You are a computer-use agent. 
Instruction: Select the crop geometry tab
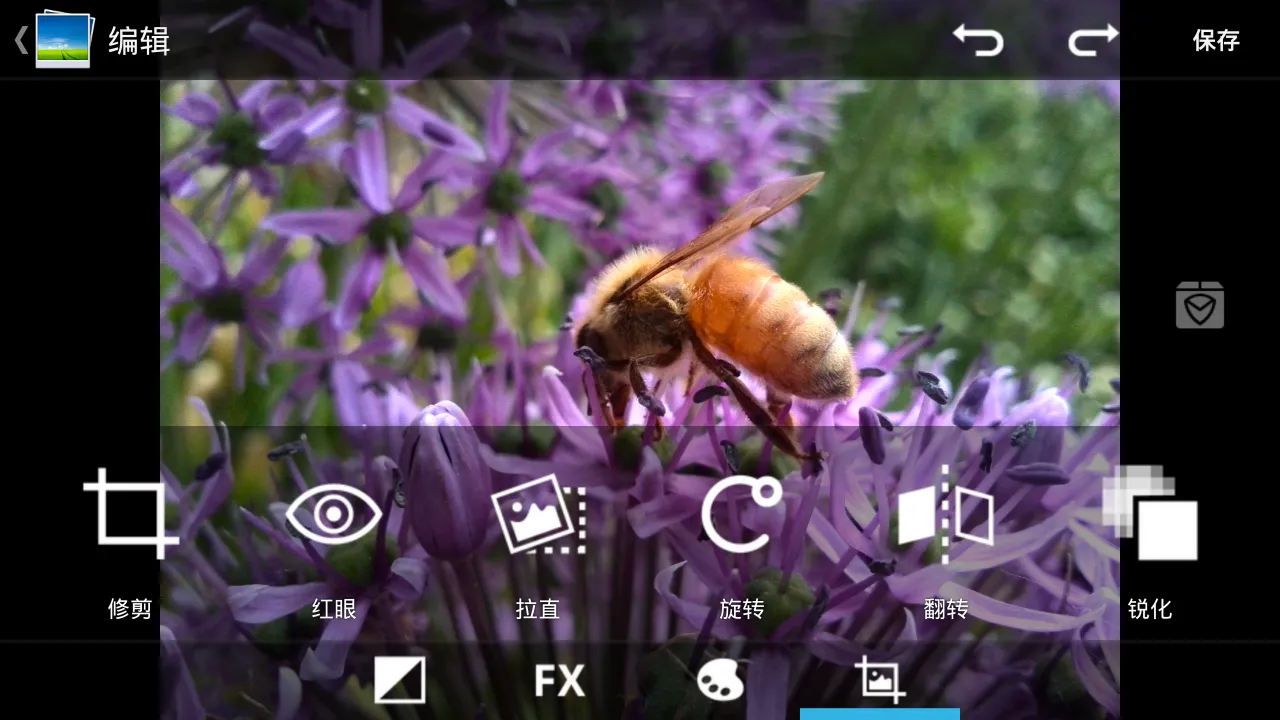point(880,681)
